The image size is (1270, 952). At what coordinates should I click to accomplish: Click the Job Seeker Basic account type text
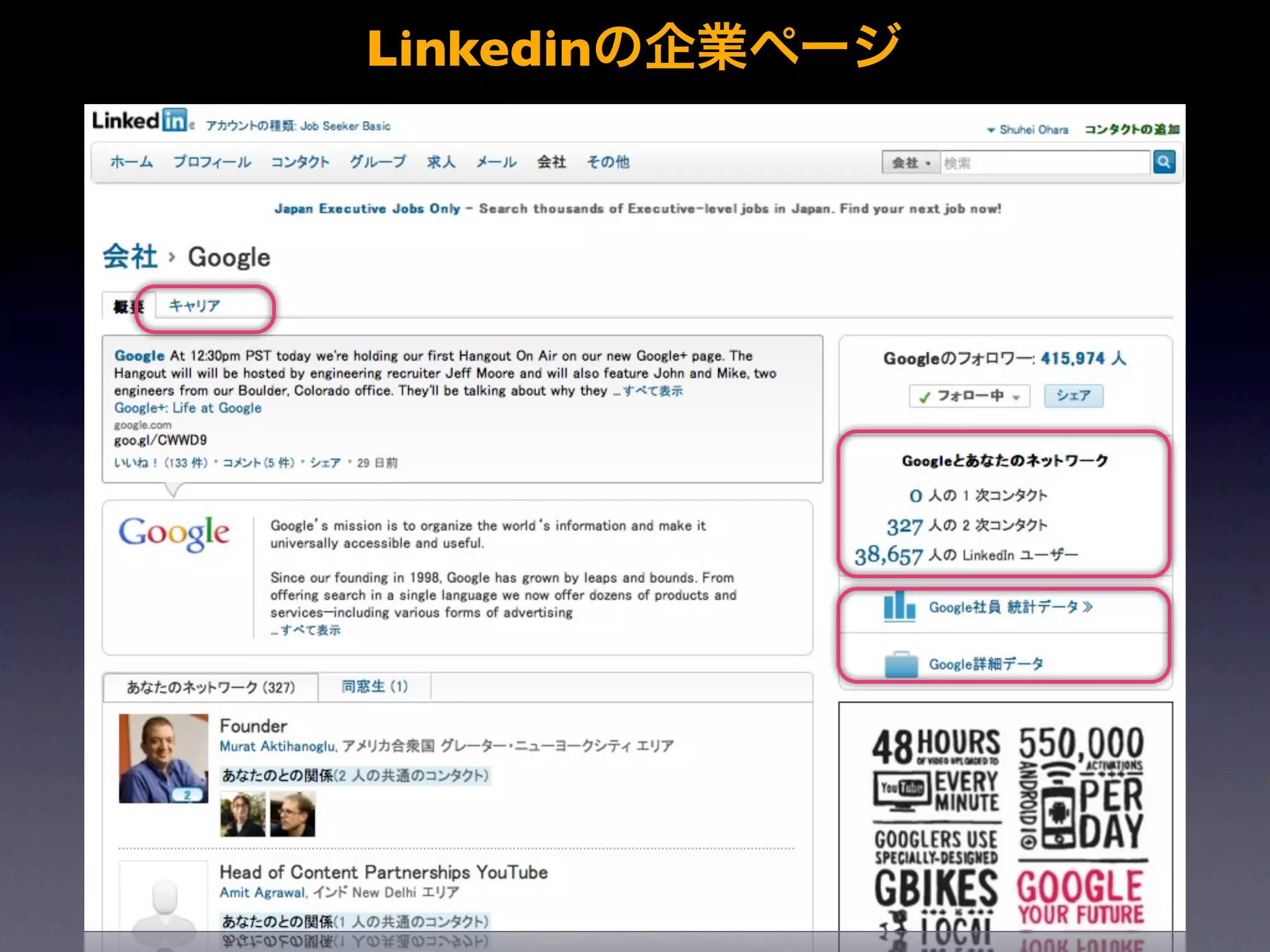tap(345, 126)
